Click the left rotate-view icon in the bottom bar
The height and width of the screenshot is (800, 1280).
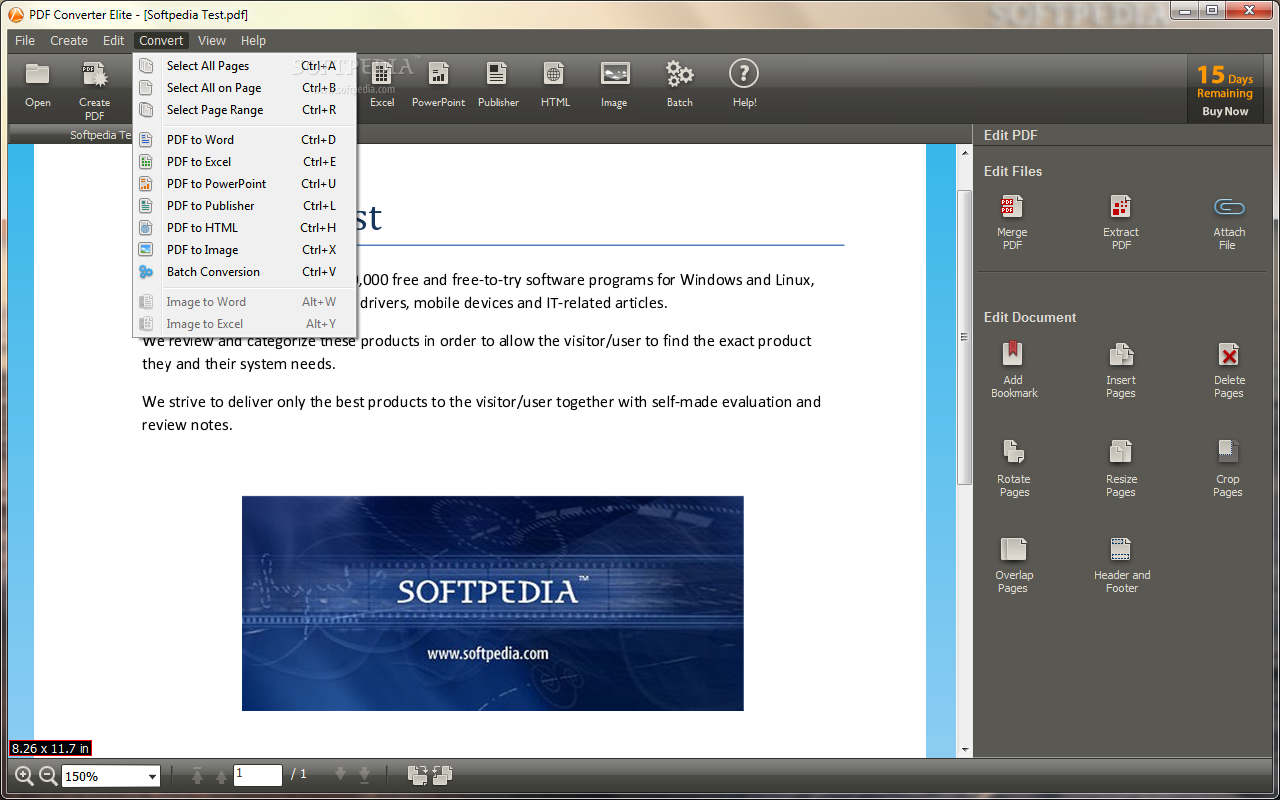pyautogui.click(x=418, y=775)
